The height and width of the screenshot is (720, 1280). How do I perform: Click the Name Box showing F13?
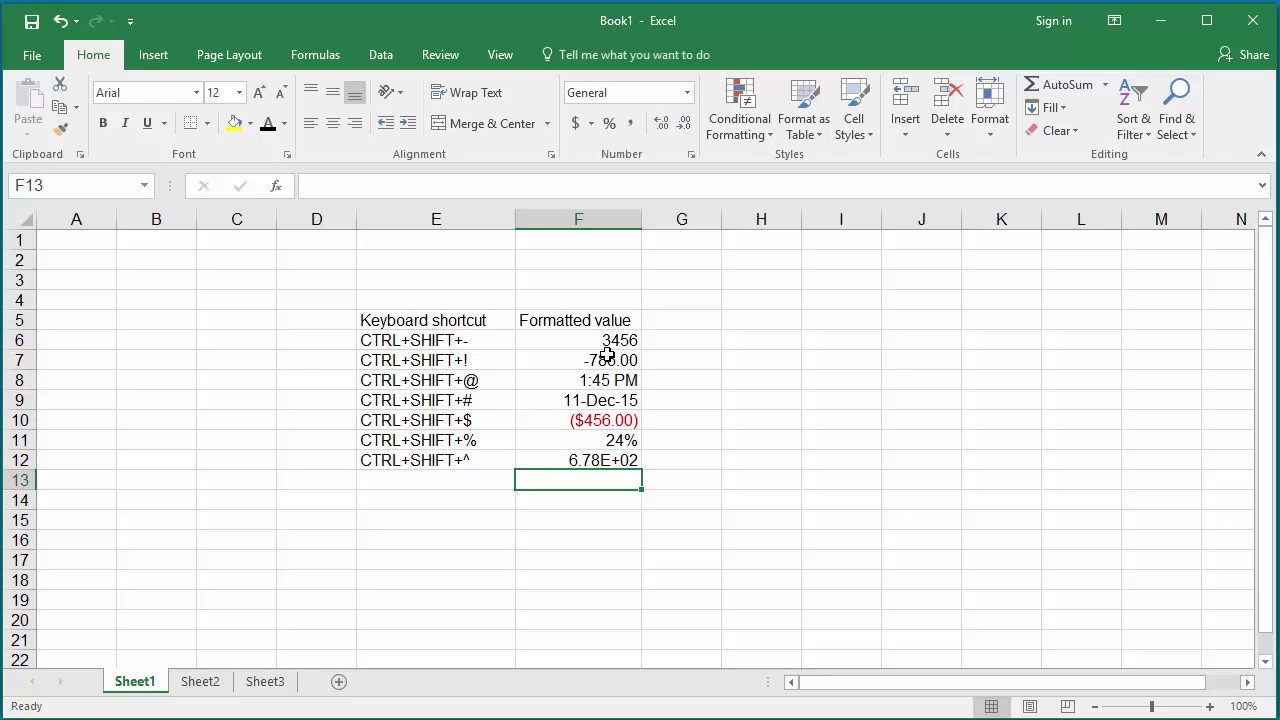(73, 186)
